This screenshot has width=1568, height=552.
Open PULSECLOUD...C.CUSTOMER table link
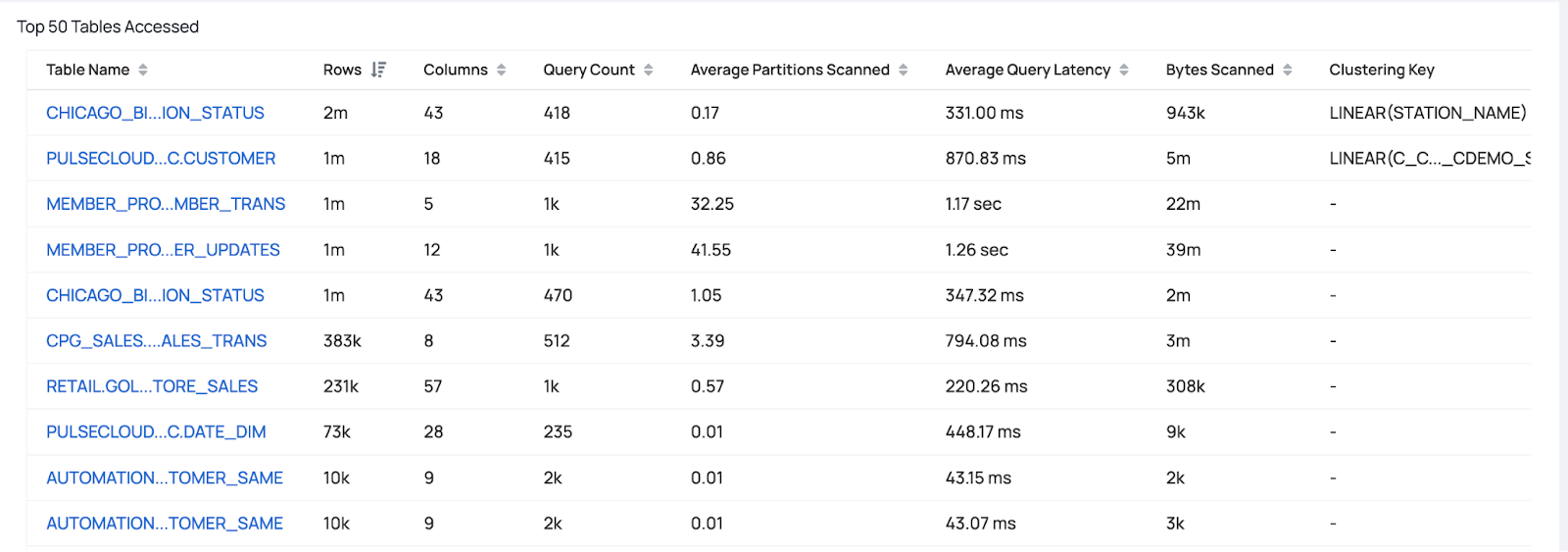[x=161, y=158]
